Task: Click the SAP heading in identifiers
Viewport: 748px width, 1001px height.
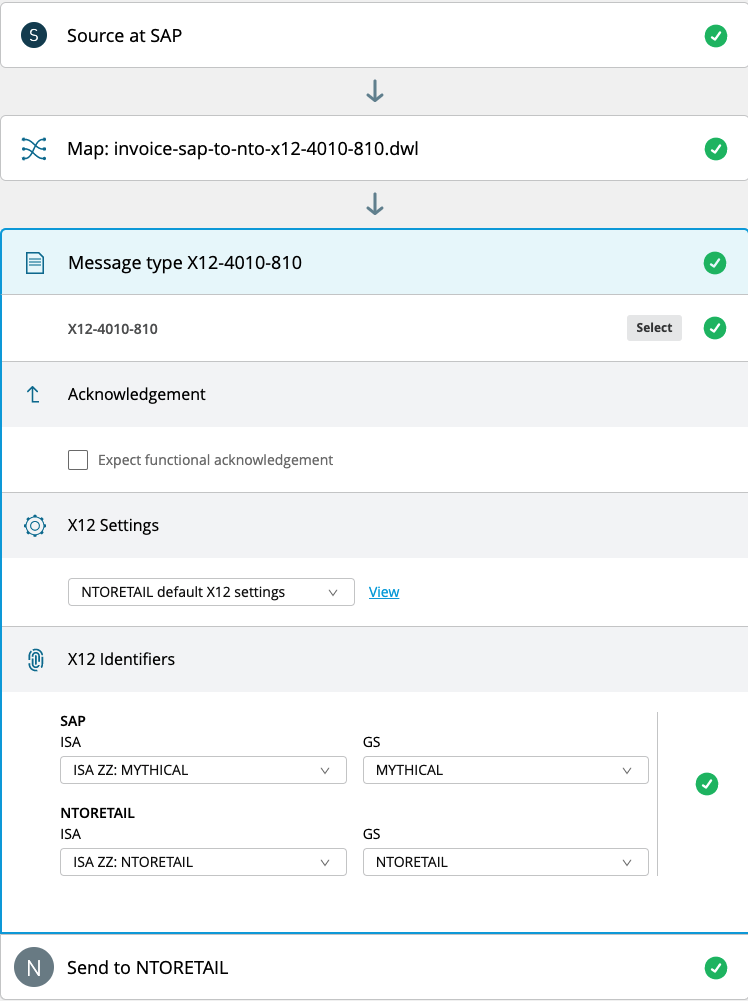Action: point(73,721)
